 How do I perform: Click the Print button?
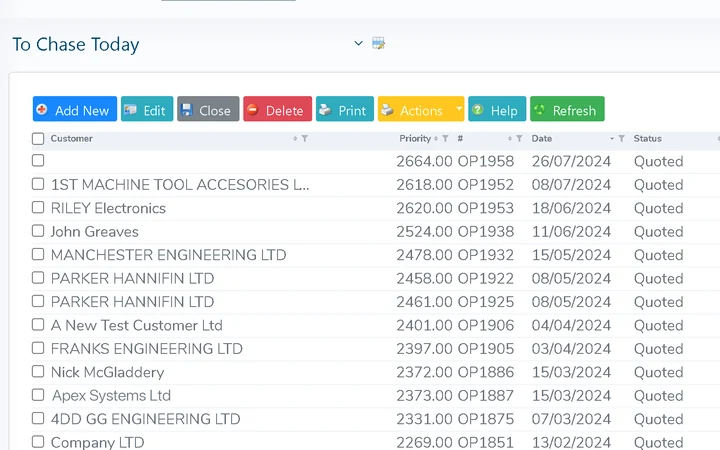point(345,109)
